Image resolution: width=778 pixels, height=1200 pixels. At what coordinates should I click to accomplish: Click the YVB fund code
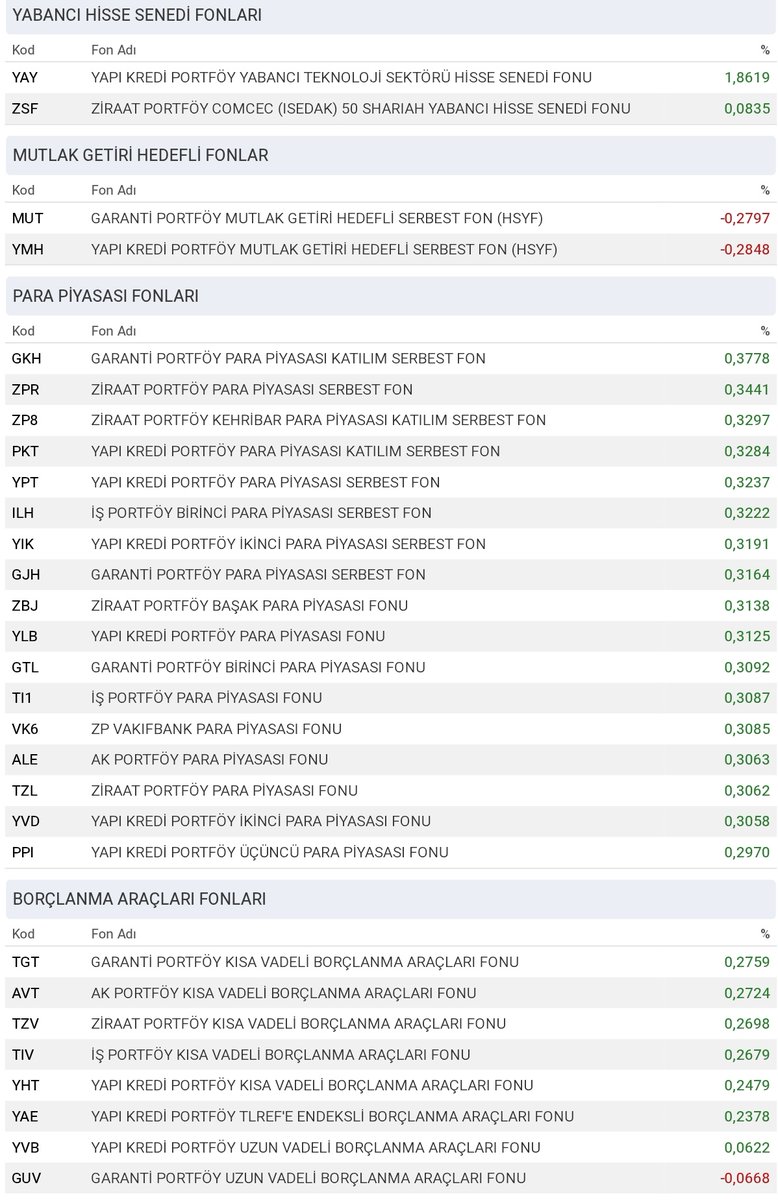point(26,1148)
